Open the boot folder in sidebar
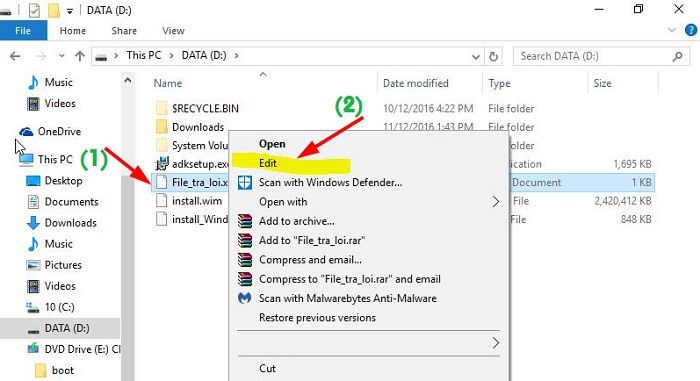Screen dimensions: 700x381 (x=54, y=371)
